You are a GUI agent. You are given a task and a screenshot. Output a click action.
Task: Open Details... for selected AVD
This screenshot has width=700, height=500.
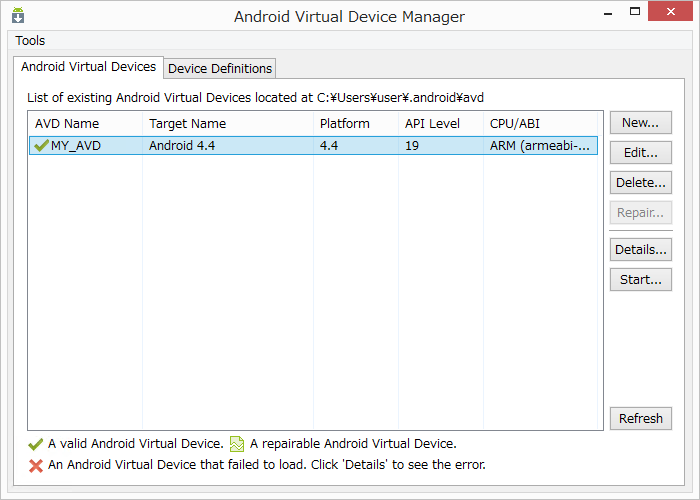(x=641, y=250)
